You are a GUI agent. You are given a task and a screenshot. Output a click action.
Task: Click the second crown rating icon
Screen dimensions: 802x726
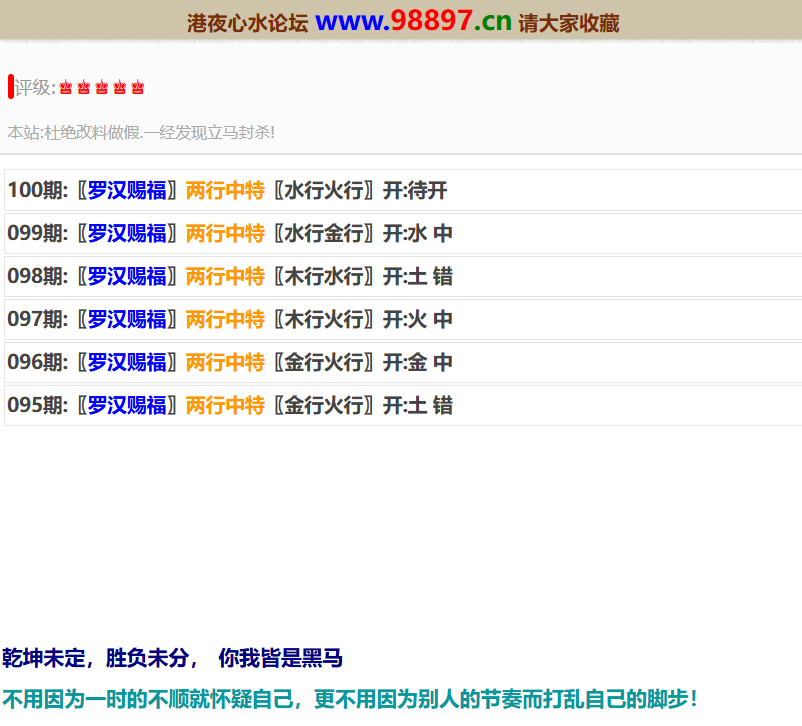click(x=84, y=88)
